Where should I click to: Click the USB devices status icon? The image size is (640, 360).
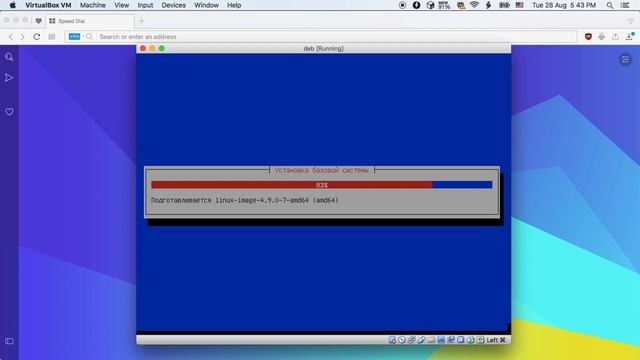point(421,340)
